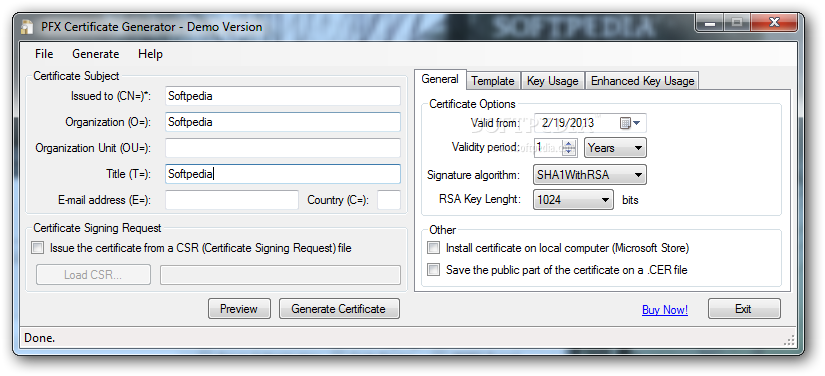Enable issuing certificate from a CSR file
825x376 pixels.
(37, 248)
